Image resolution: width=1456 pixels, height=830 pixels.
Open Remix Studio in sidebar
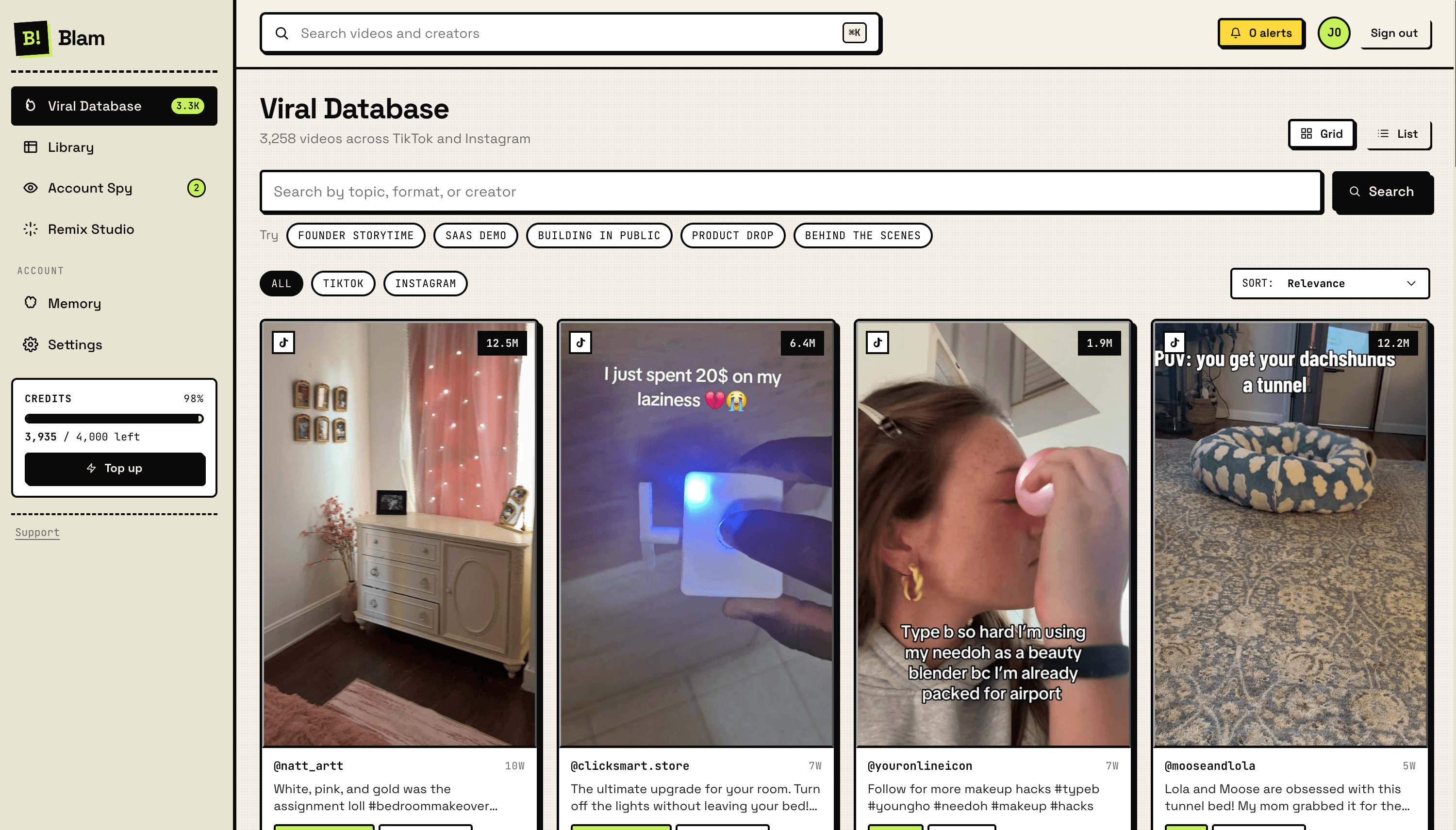coord(114,229)
